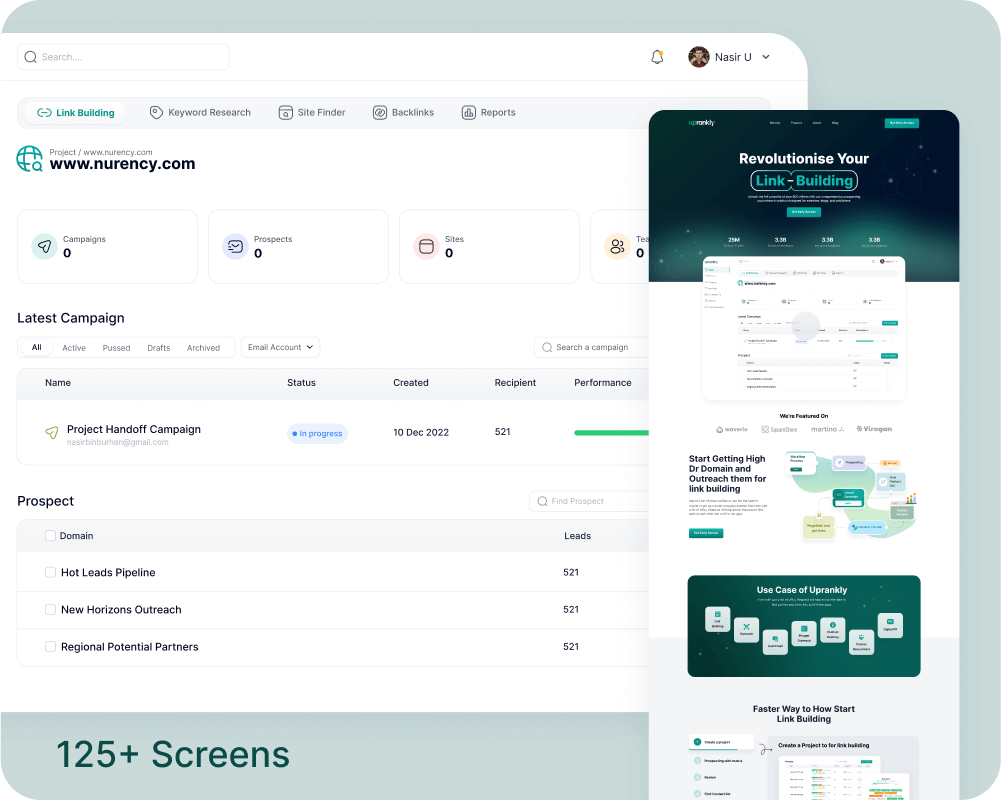The width and height of the screenshot is (1001, 800).
Task: Click the globe project icon
Action: click(29, 159)
